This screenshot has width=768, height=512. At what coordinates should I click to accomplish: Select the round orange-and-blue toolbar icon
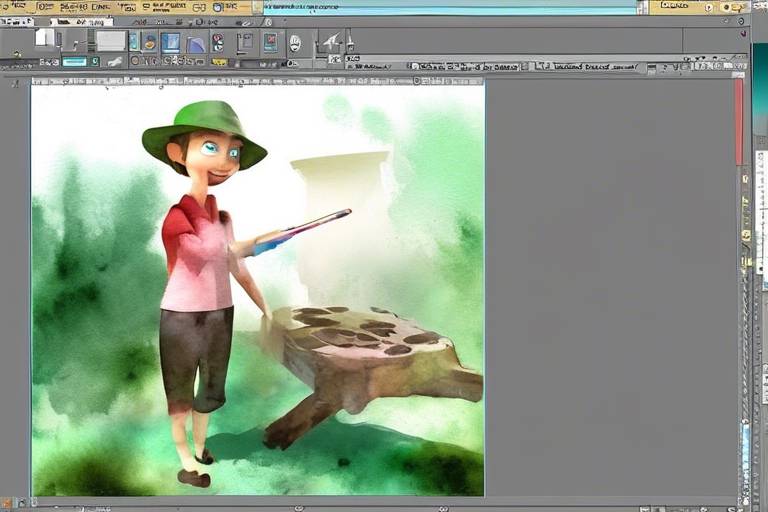[150, 42]
